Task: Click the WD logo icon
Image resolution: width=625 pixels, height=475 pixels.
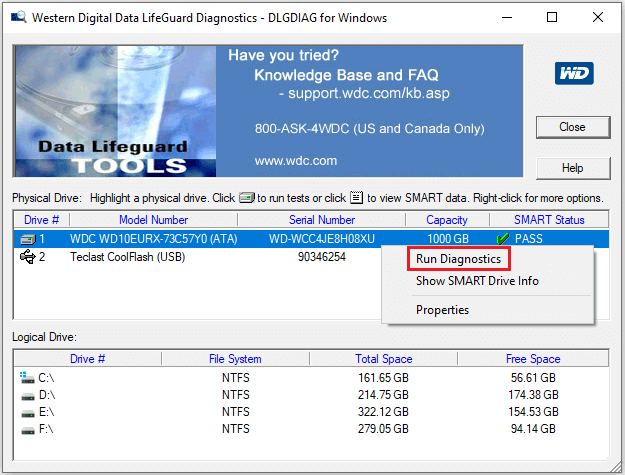Action: click(x=574, y=74)
